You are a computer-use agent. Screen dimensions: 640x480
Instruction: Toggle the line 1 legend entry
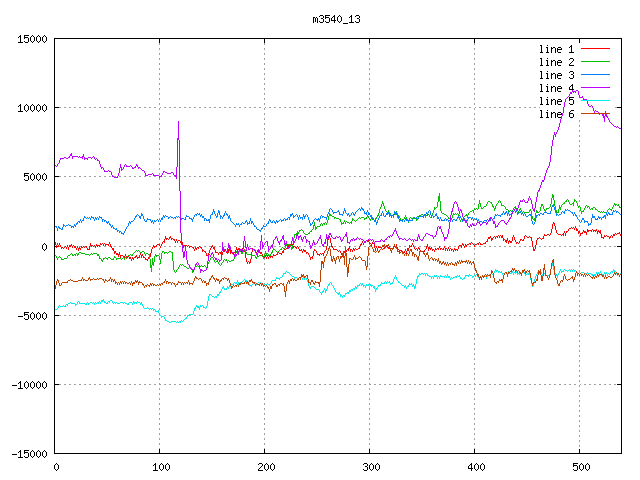pos(556,49)
